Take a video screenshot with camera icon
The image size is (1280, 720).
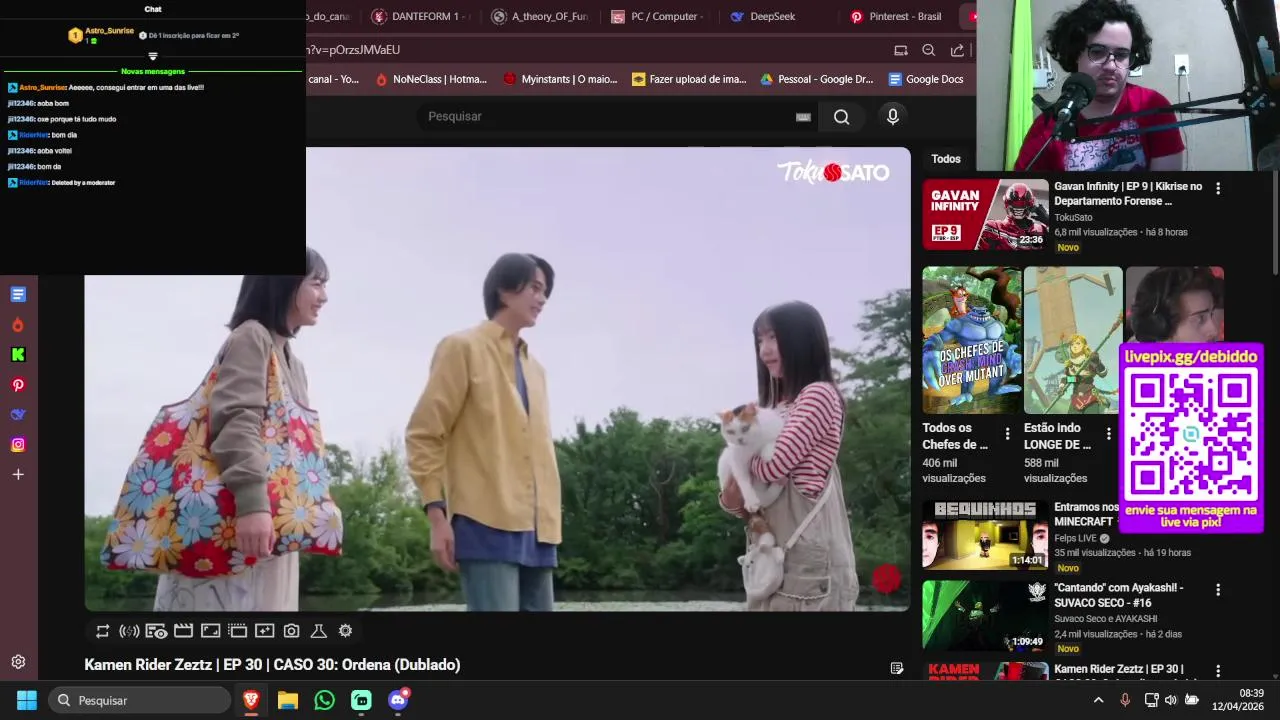(291, 631)
